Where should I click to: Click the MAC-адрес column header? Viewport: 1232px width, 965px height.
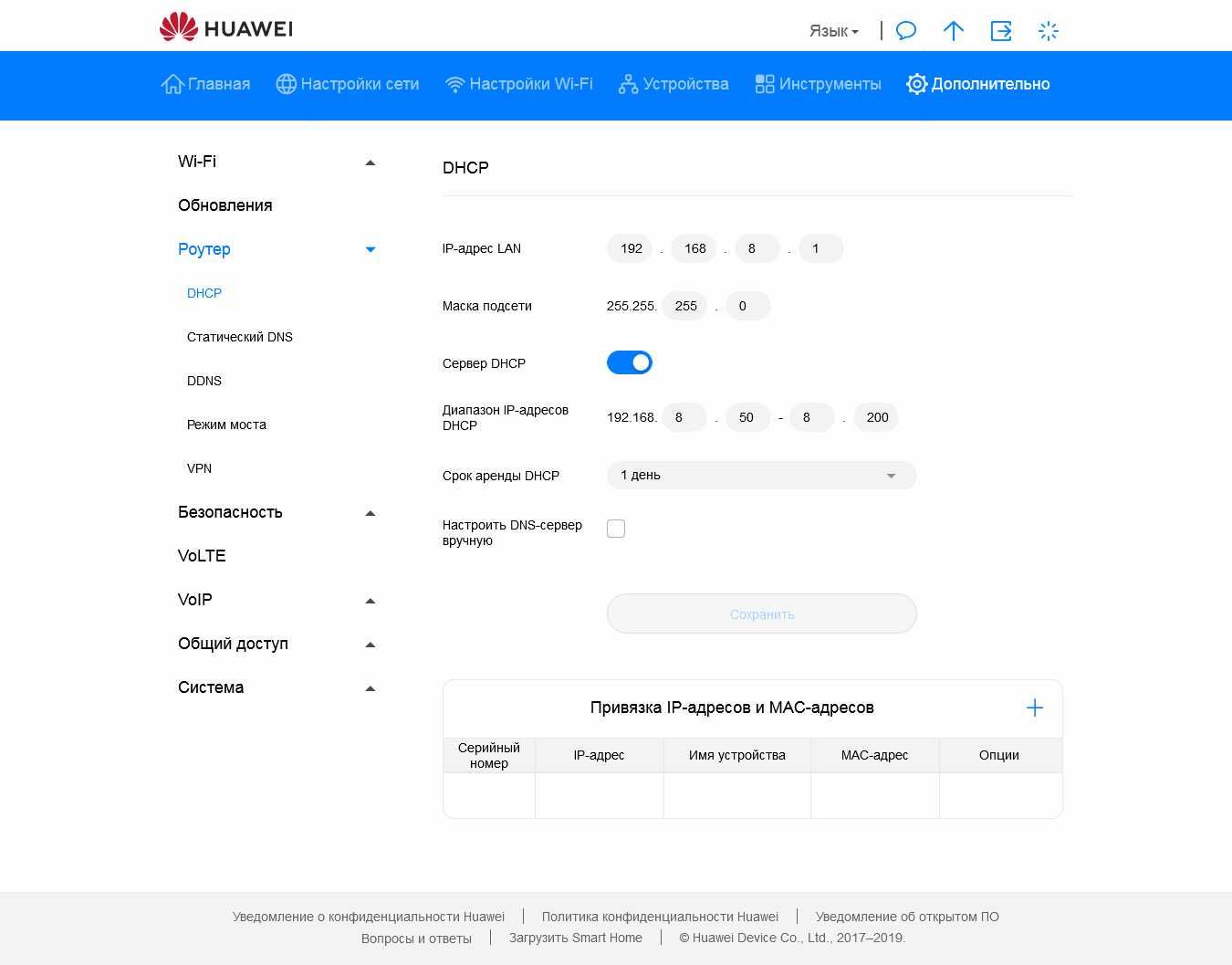click(875, 755)
